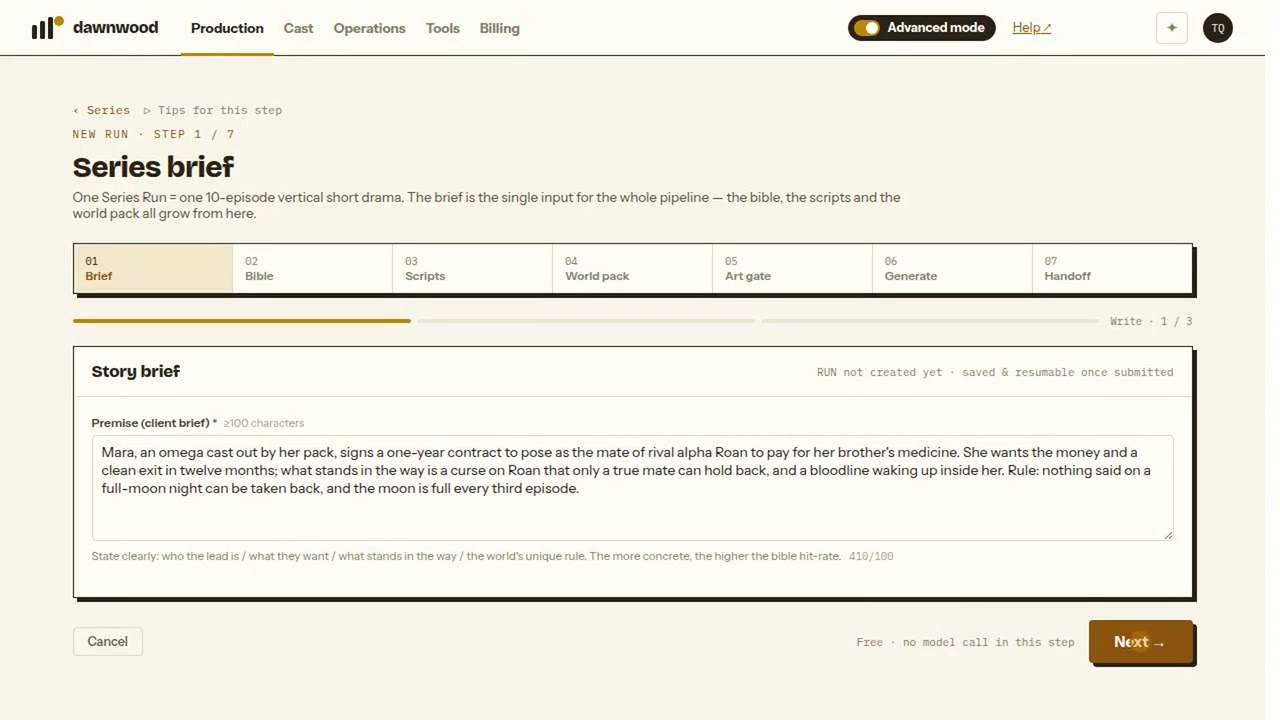
Task: Click the 410/100 character counter
Action: coord(871,556)
